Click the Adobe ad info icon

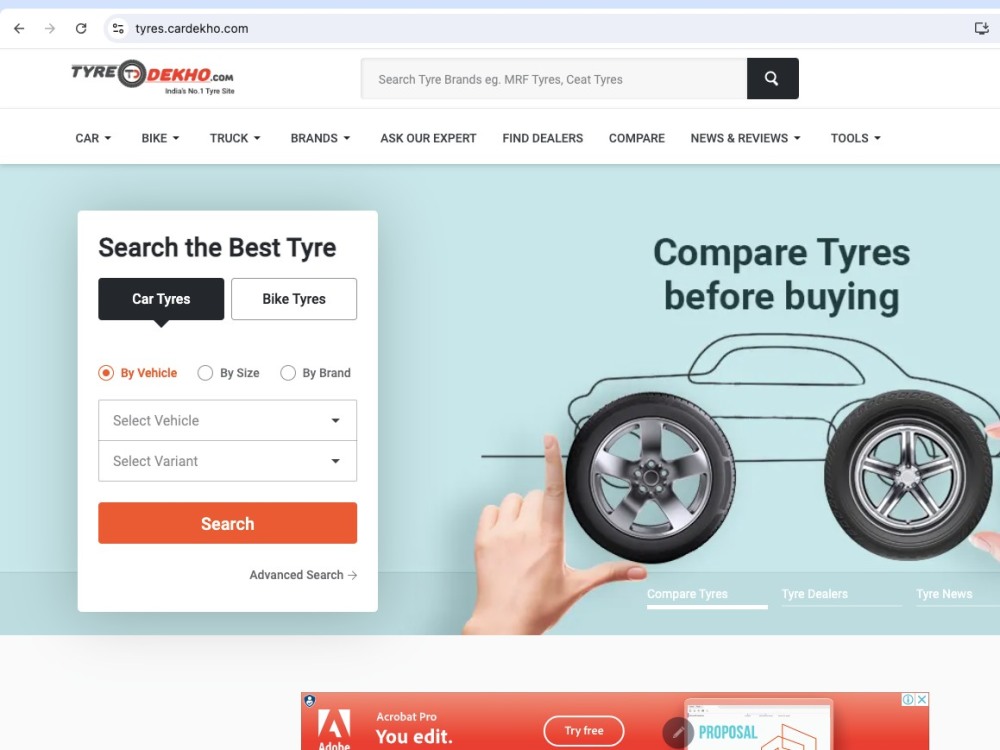[x=908, y=700]
